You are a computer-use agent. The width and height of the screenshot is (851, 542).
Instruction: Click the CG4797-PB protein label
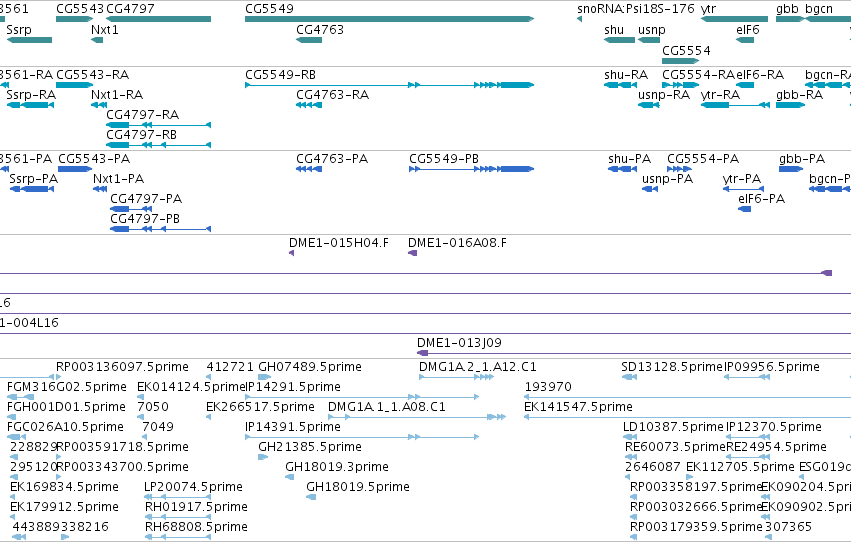(x=145, y=219)
